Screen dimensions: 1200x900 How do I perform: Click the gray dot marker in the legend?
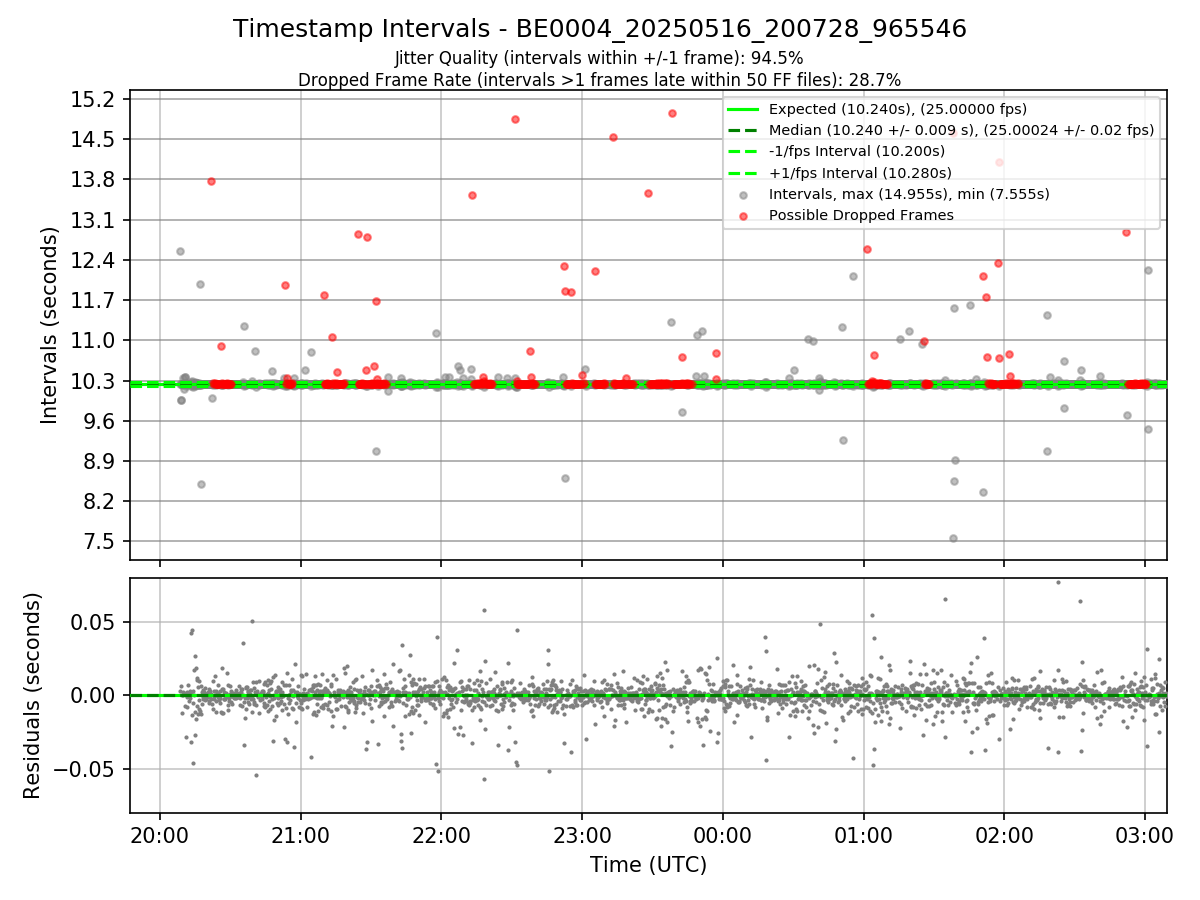tap(743, 195)
